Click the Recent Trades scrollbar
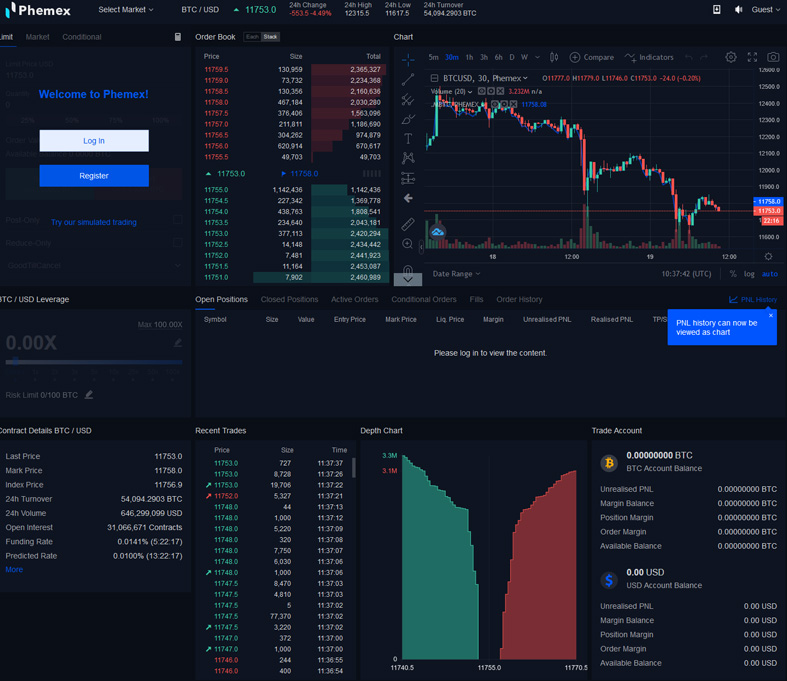The image size is (787, 681). (x=354, y=467)
